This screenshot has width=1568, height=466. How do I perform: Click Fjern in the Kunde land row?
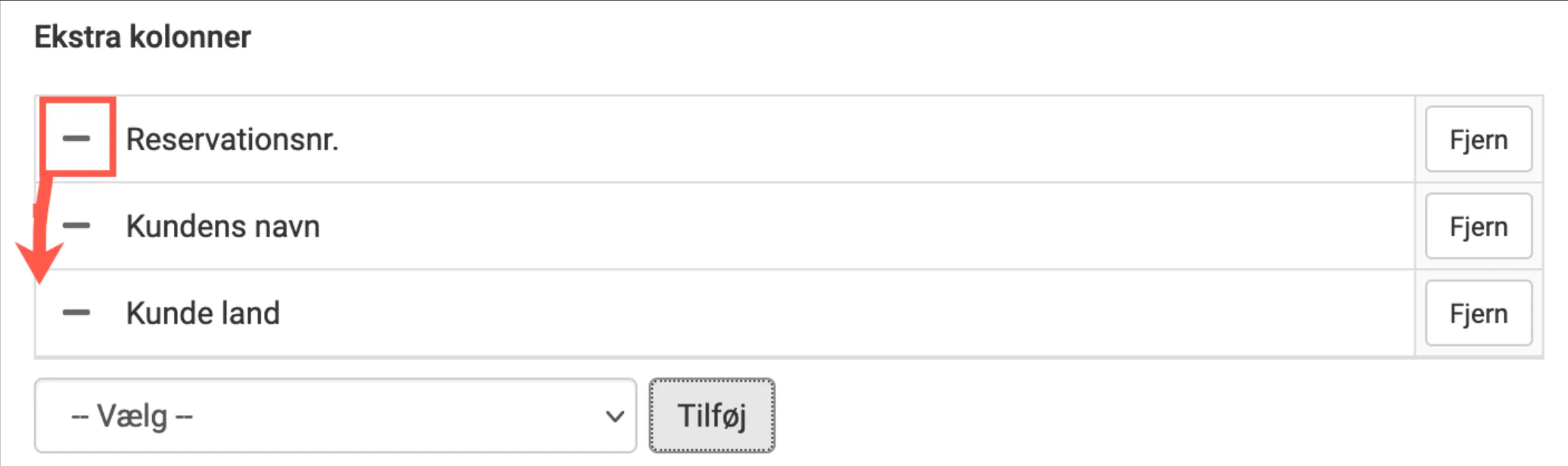pos(1478,312)
